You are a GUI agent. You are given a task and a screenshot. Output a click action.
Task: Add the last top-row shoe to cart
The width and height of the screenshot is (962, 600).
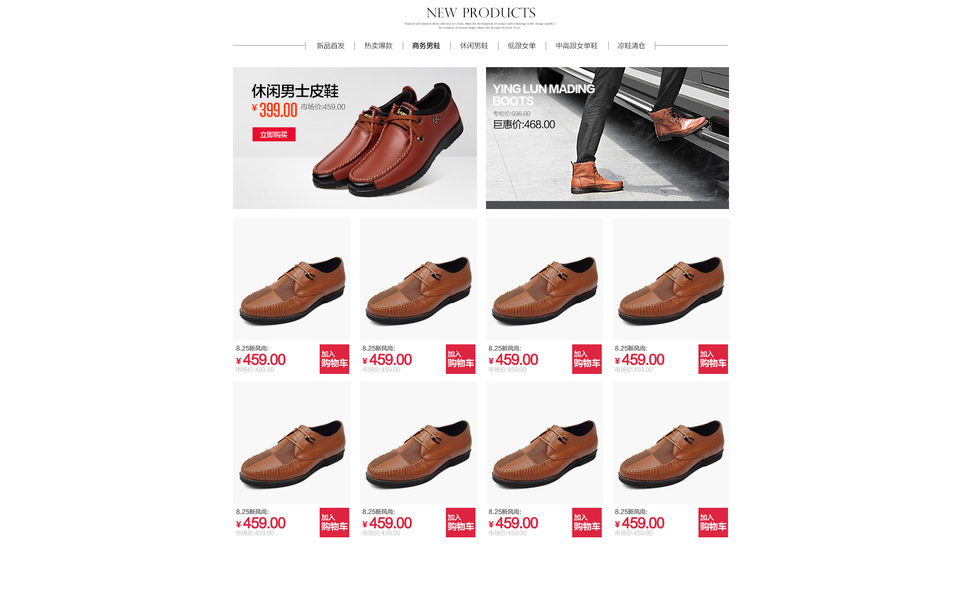pos(713,359)
